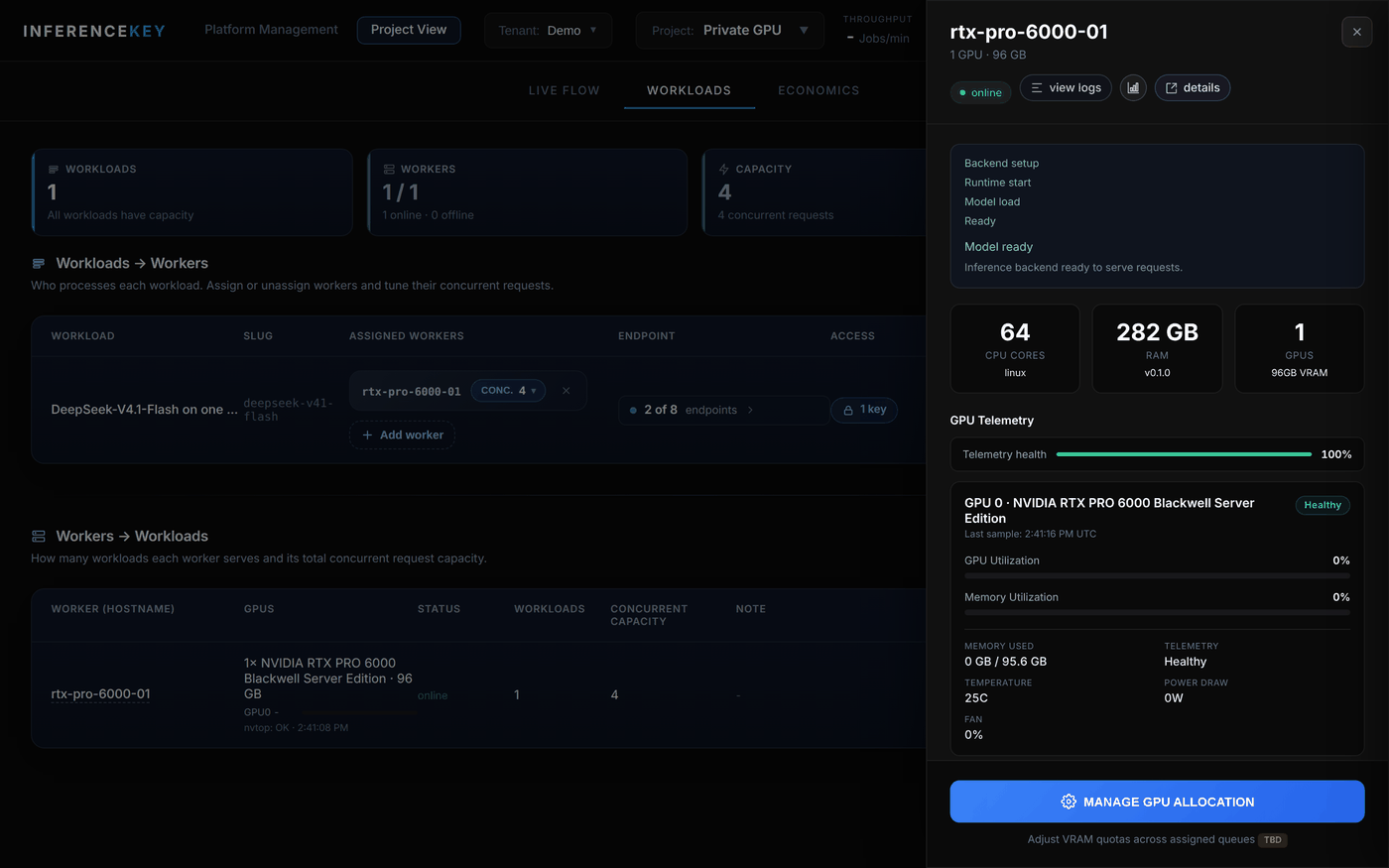The height and width of the screenshot is (868, 1389).
Task: Click the Memory Utilization bar
Action: point(1157,612)
